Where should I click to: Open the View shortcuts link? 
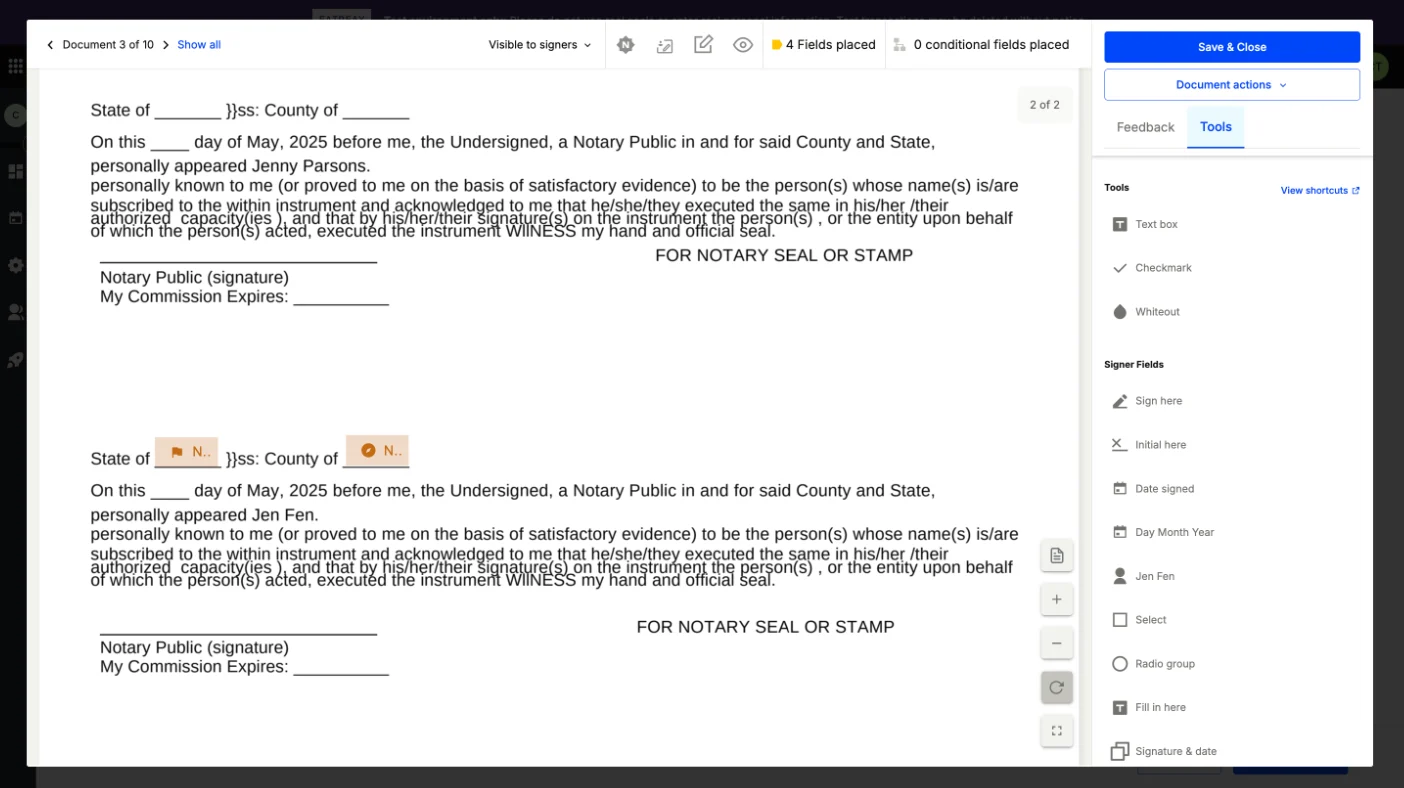point(1320,190)
